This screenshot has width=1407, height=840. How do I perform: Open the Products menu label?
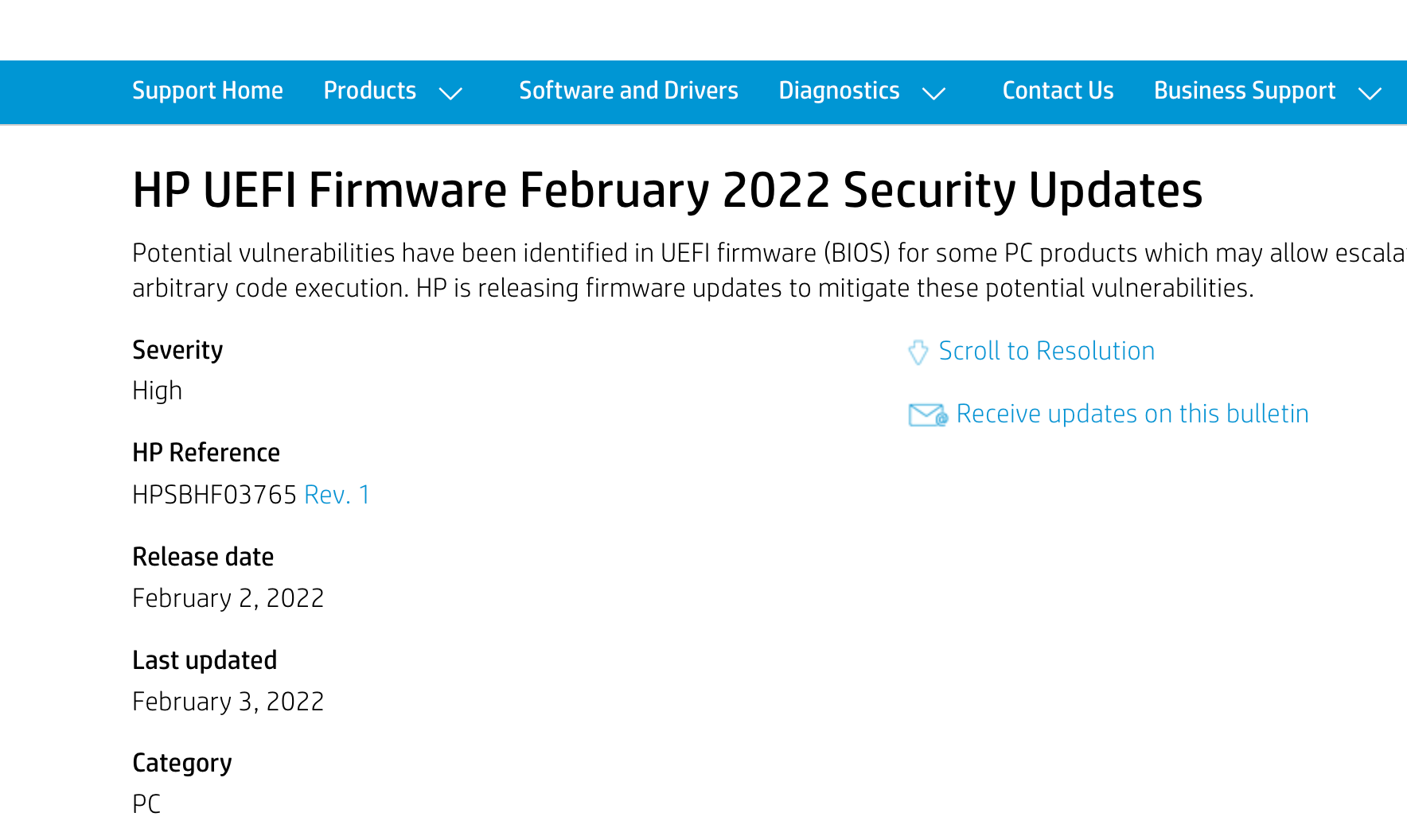[x=370, y=91]
